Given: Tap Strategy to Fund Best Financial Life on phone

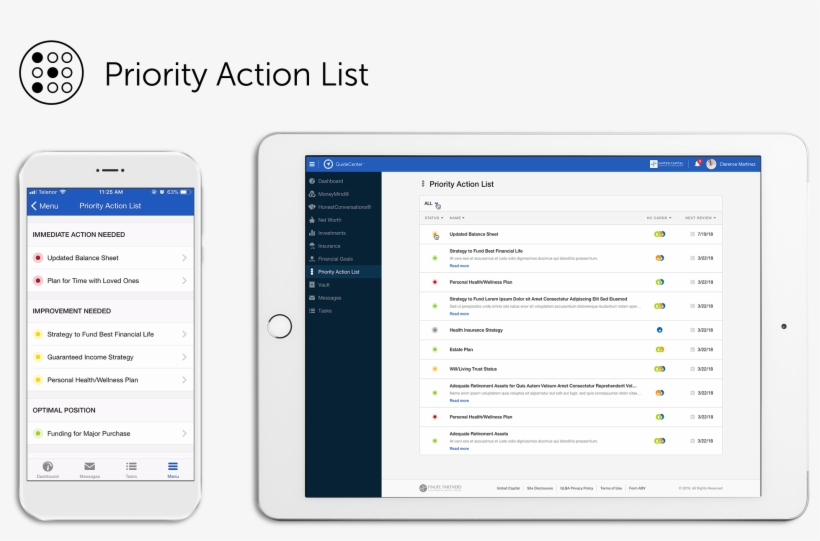Looking at the screenshot, I should [110, 334].
